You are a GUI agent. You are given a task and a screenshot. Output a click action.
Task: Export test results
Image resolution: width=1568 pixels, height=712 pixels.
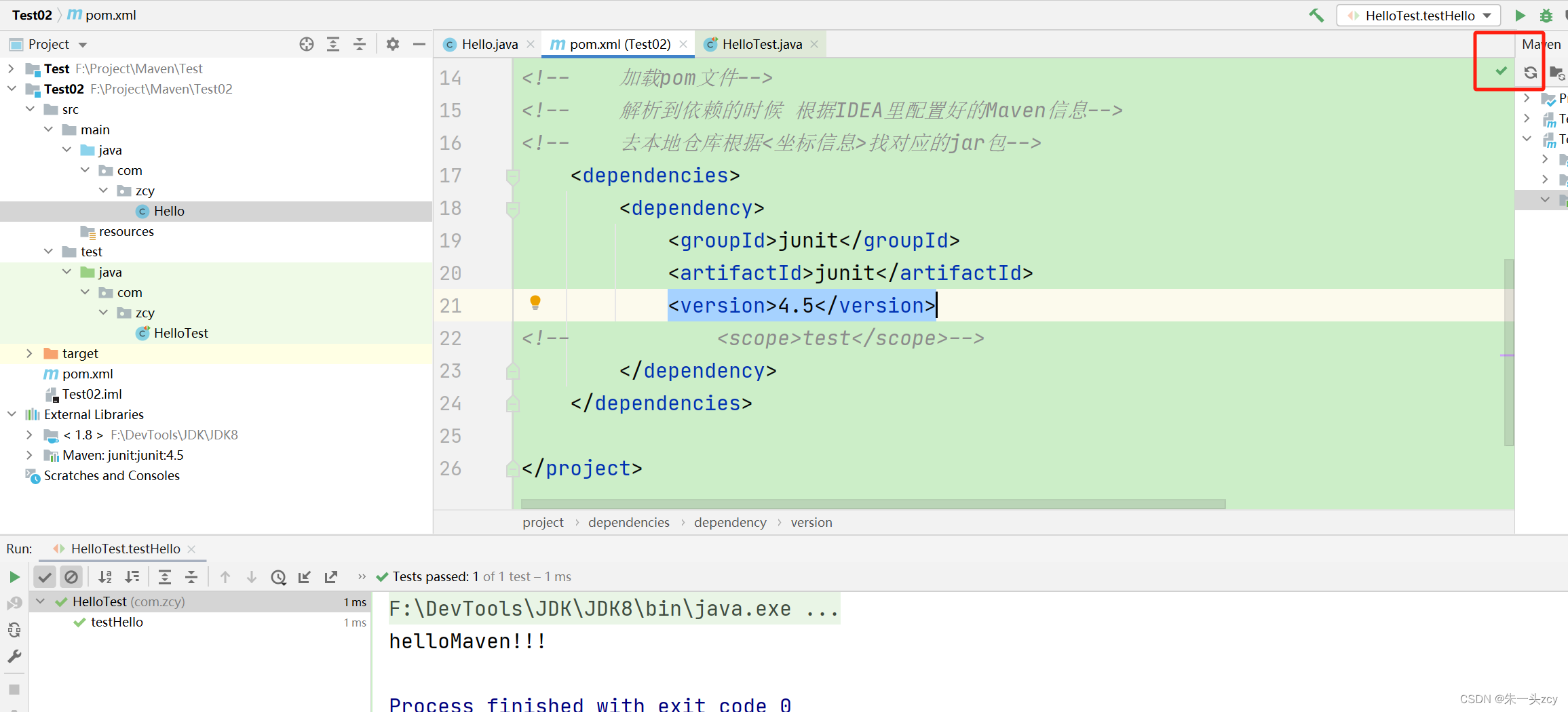331,577
